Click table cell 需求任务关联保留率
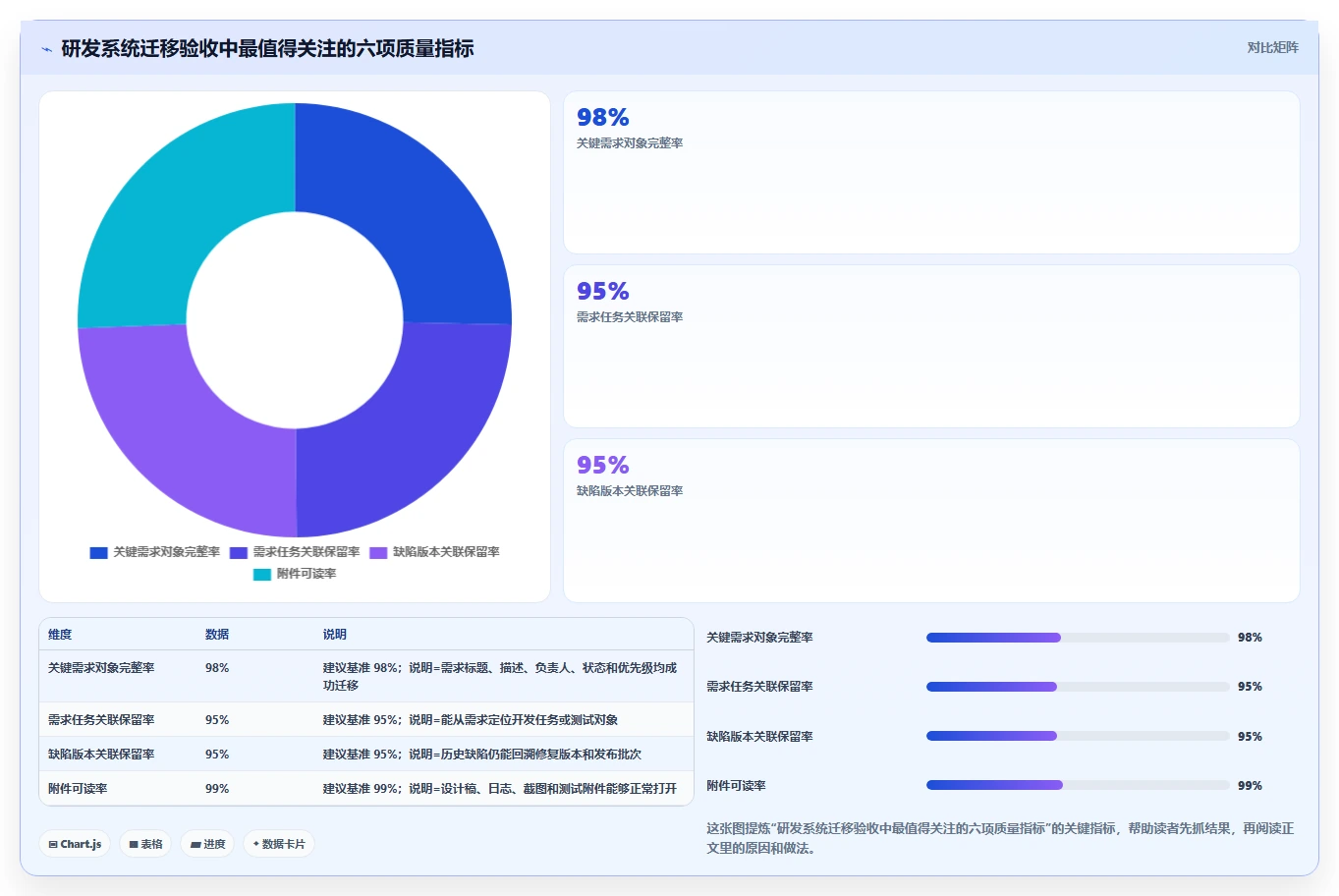Image resolution: width=1339 pixels, height=896 pixels. pyautogui.click(x=101, y=720)
